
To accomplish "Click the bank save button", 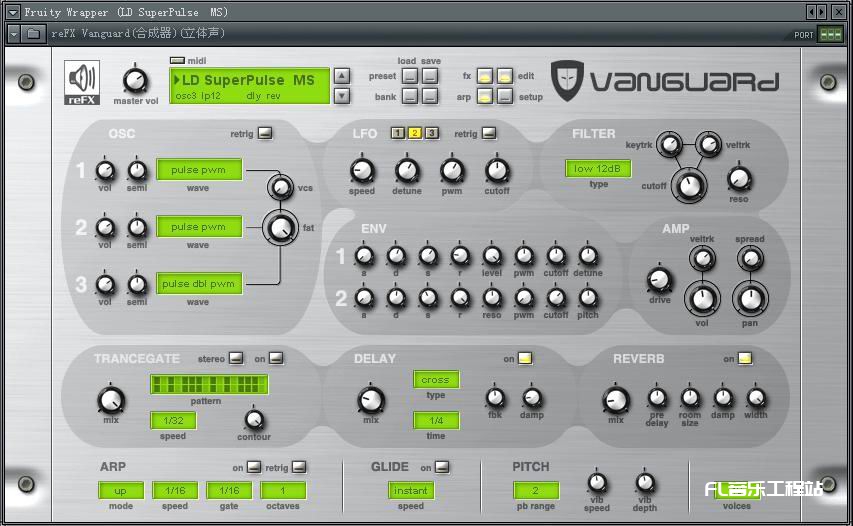I will (430, 96).
